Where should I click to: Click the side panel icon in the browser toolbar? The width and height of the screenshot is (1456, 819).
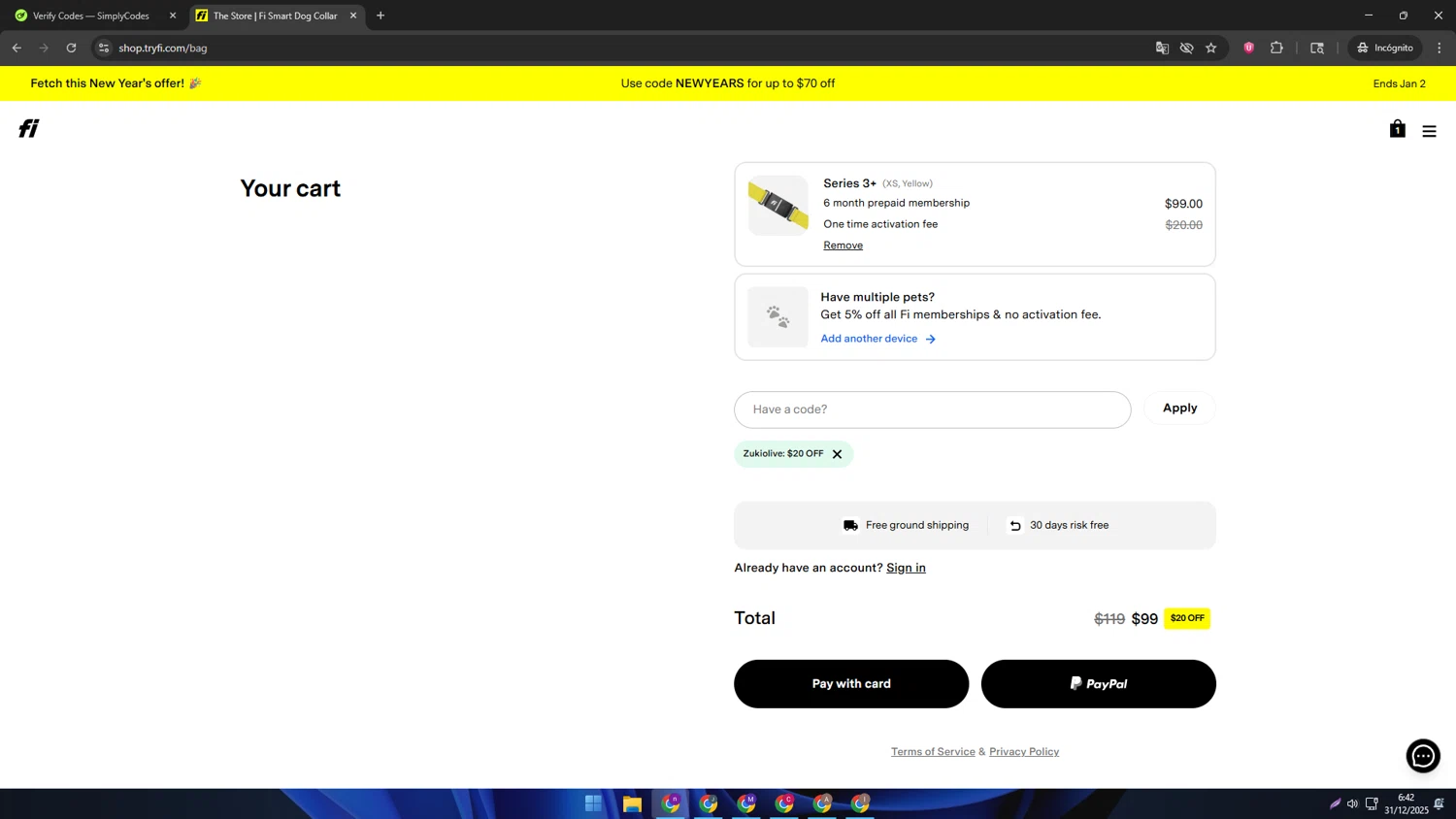pyautogui.click(x=1317, y=48)
